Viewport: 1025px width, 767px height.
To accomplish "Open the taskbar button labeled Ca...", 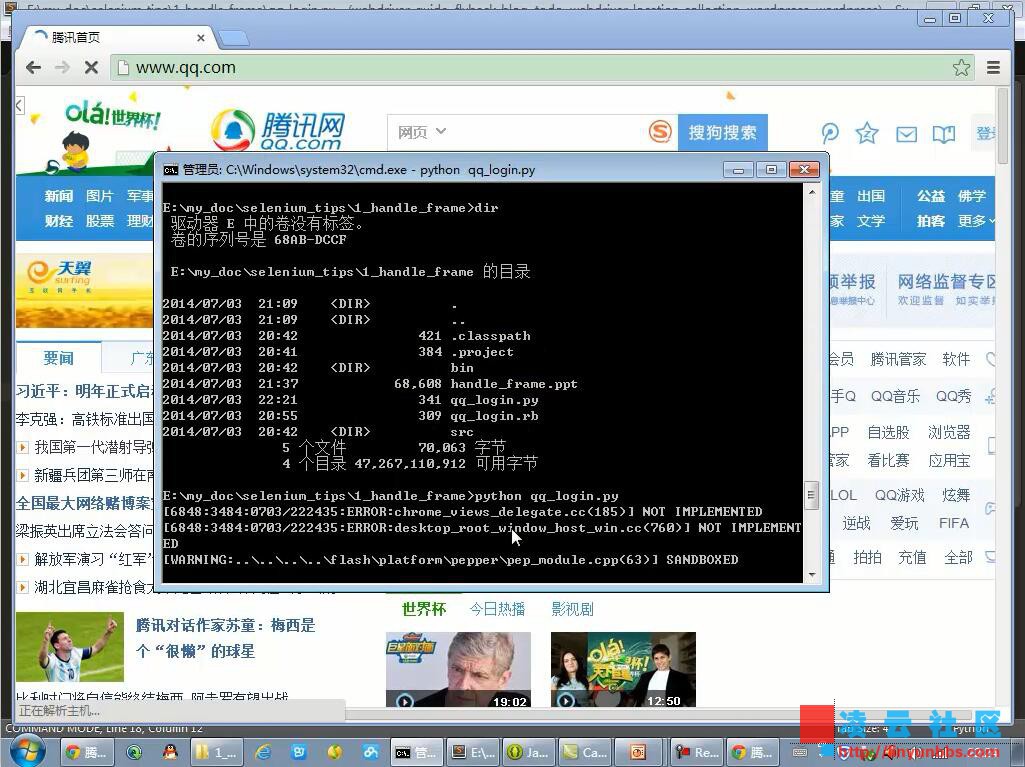I will (x=586, y=753).
